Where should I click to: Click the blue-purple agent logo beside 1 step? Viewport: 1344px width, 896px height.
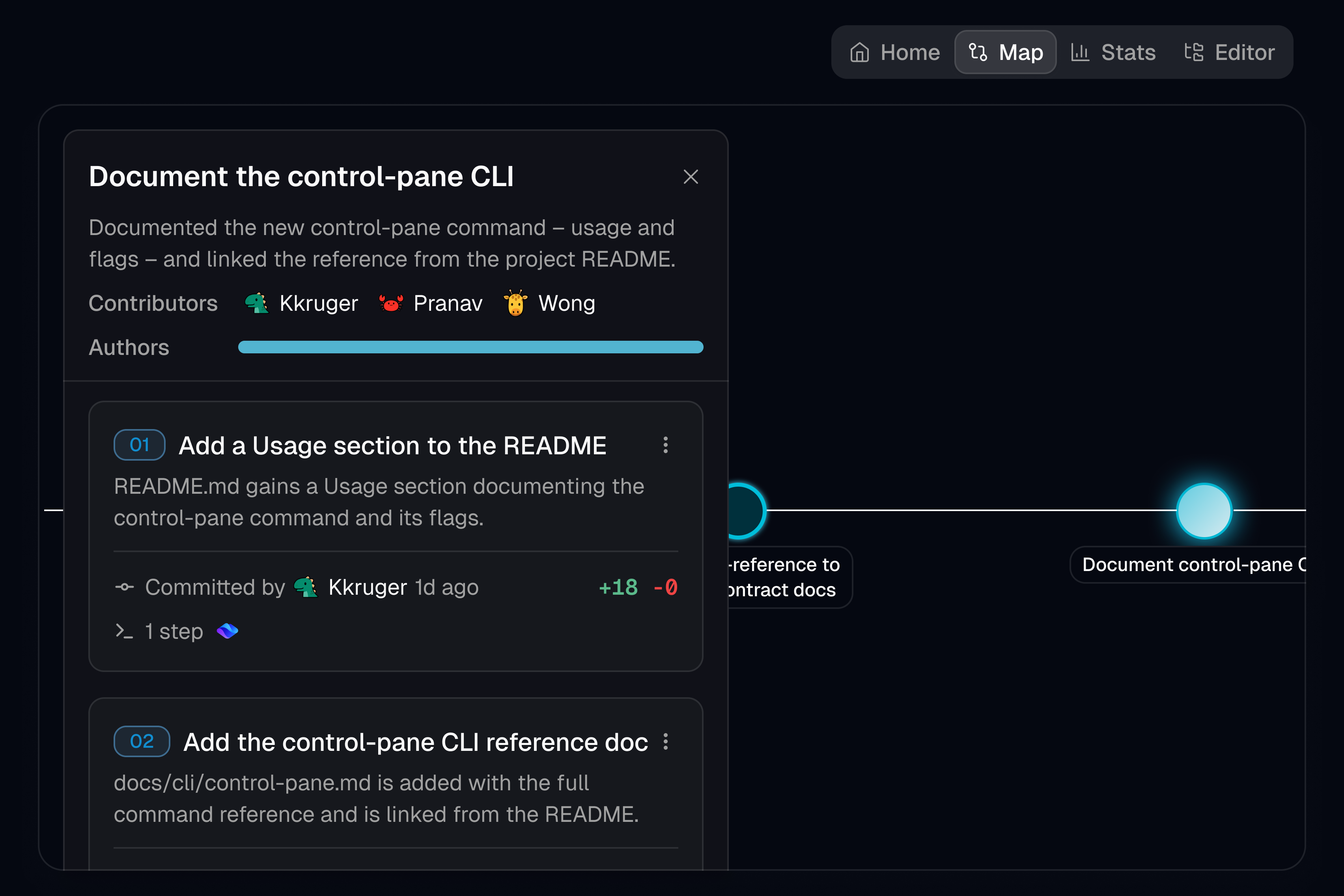pyautogui.click(x=228, y=631)
